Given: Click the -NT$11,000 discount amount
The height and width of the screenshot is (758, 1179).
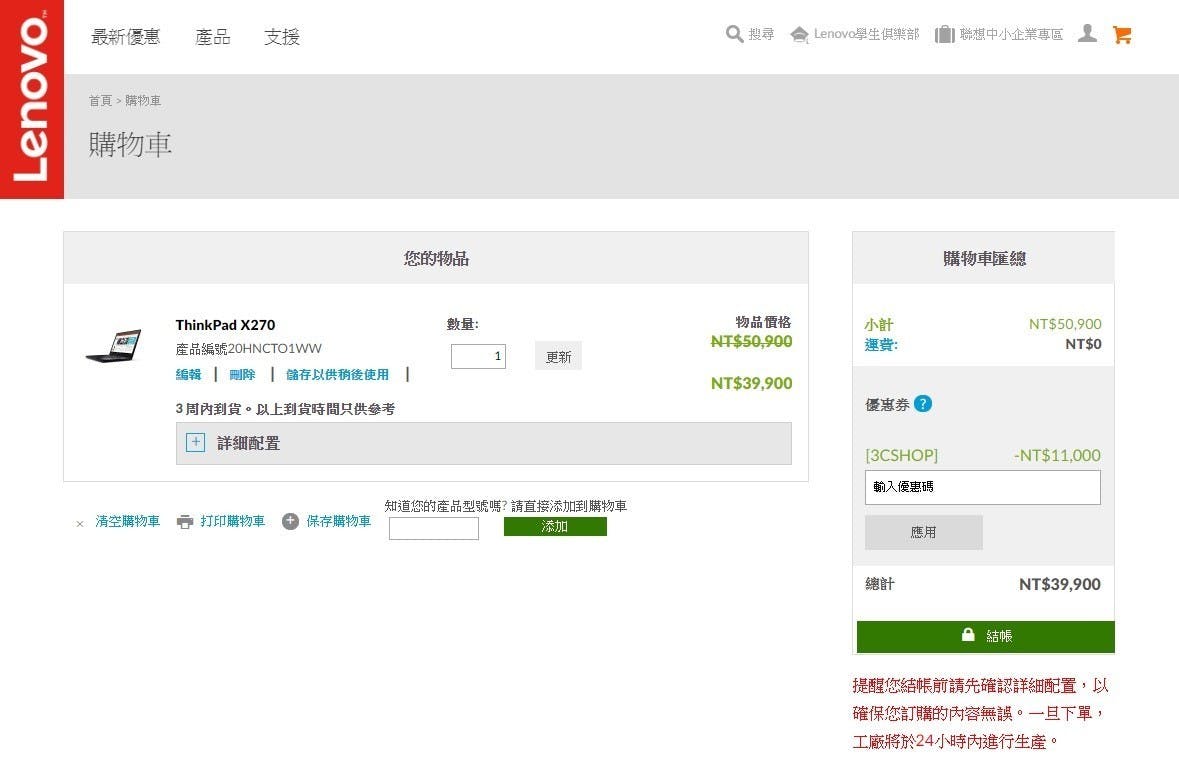Looking at the screenshot, I should (x=1057, y=455).
